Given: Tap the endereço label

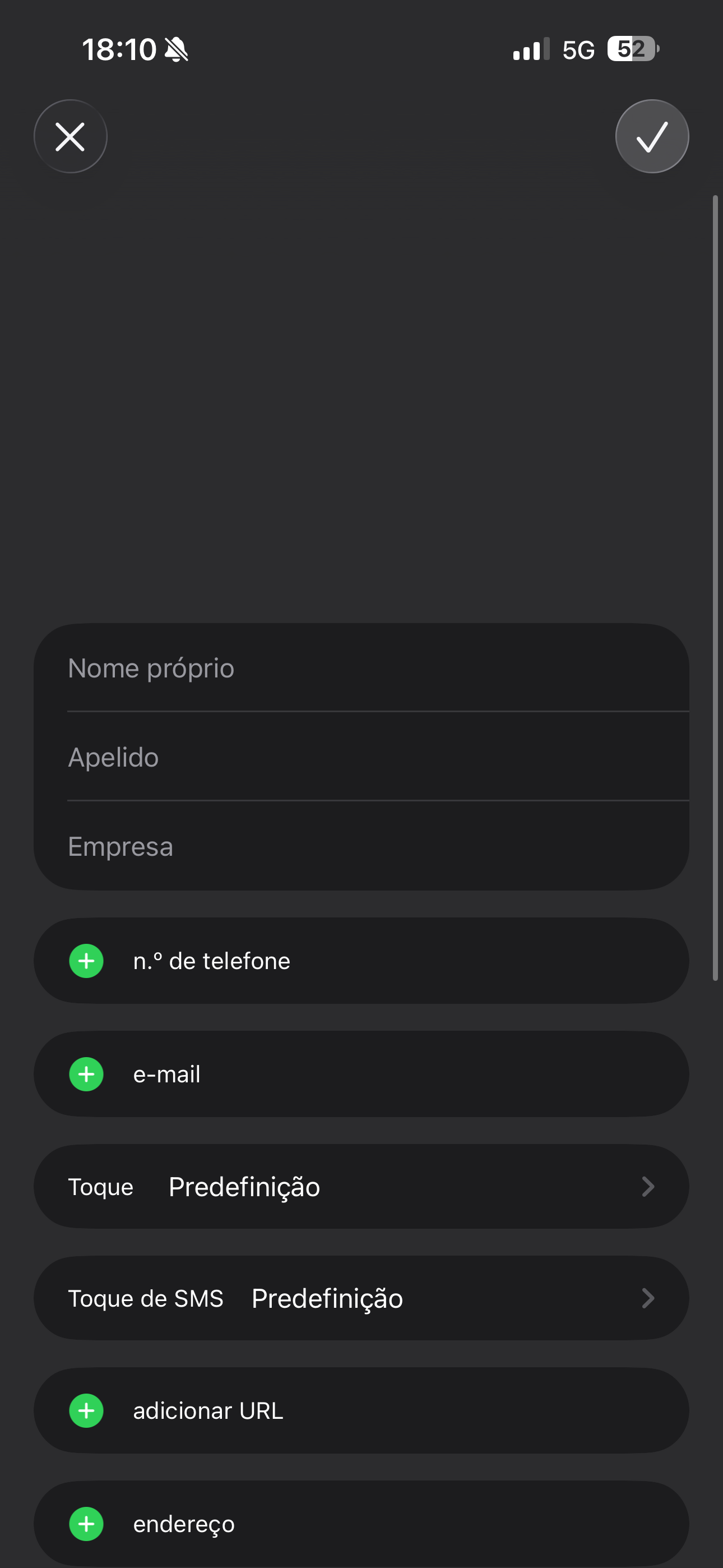Looking at the screenshot, I should tap(184, 1524).
